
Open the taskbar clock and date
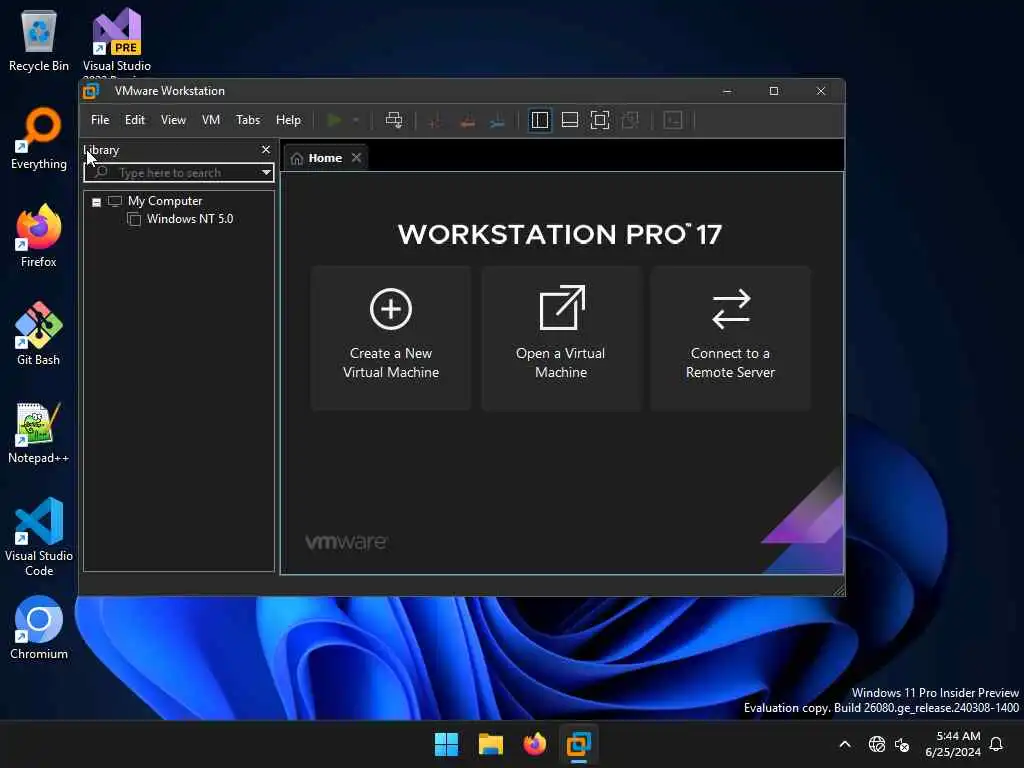(x=953, y=744)
